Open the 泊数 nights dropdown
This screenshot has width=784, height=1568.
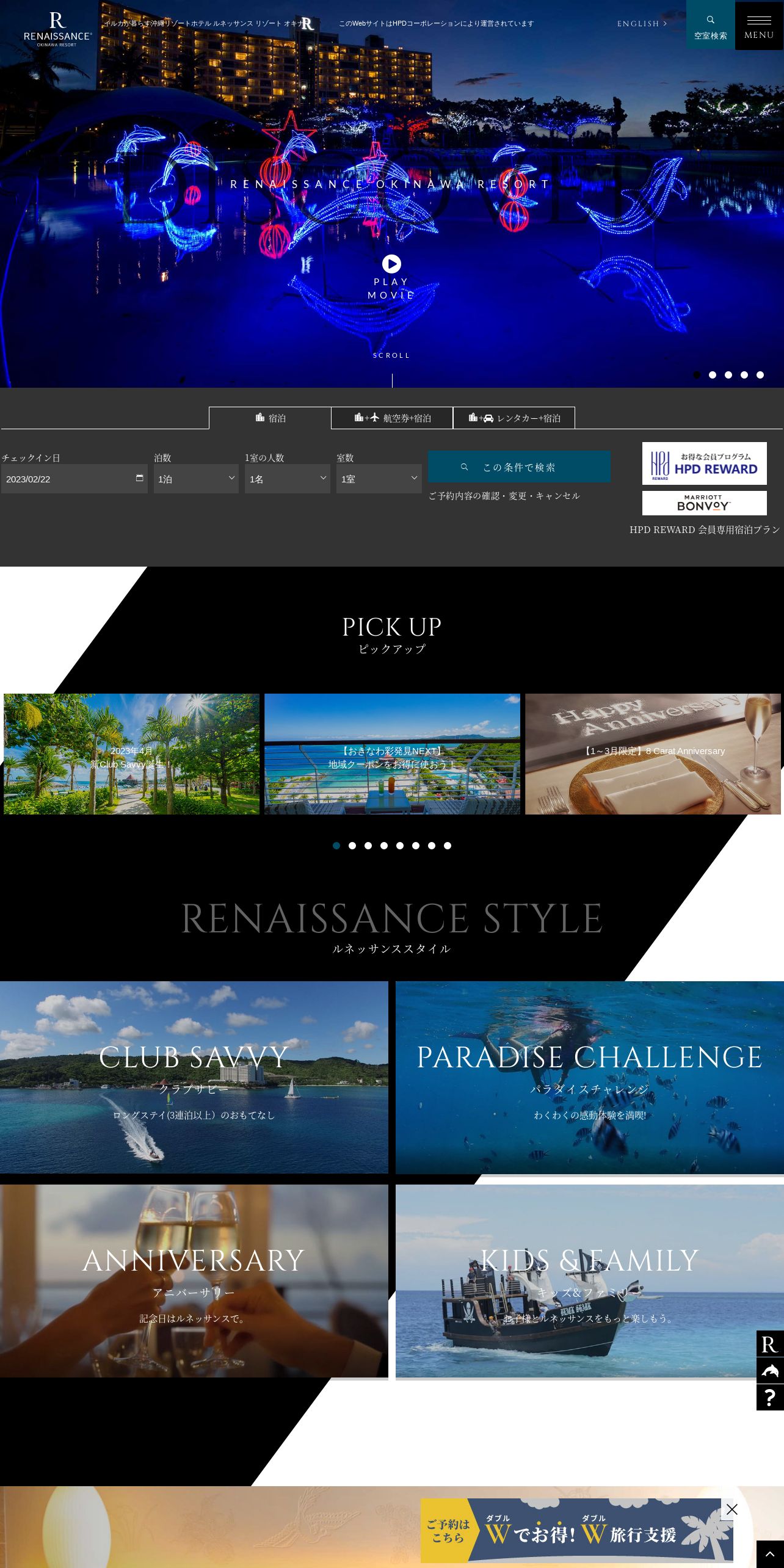pyautogui.click(x=196, y=479)
